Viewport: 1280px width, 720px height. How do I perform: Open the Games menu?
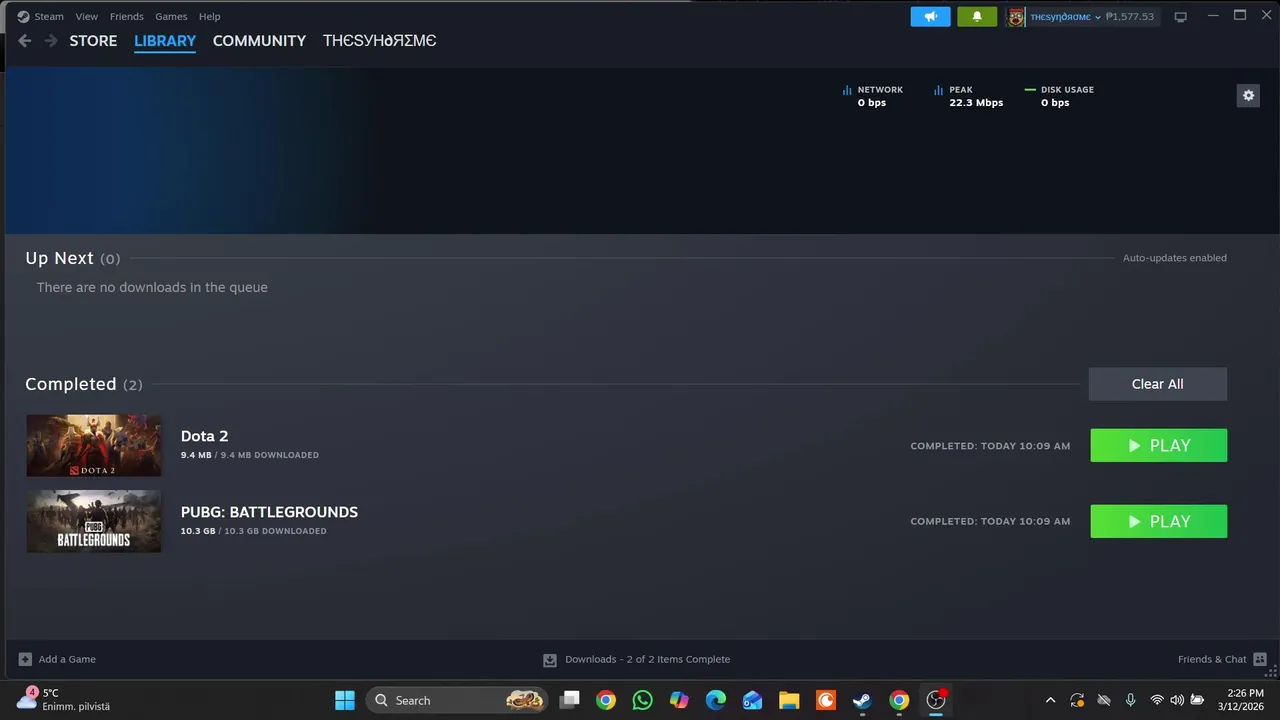pos(171,16)
